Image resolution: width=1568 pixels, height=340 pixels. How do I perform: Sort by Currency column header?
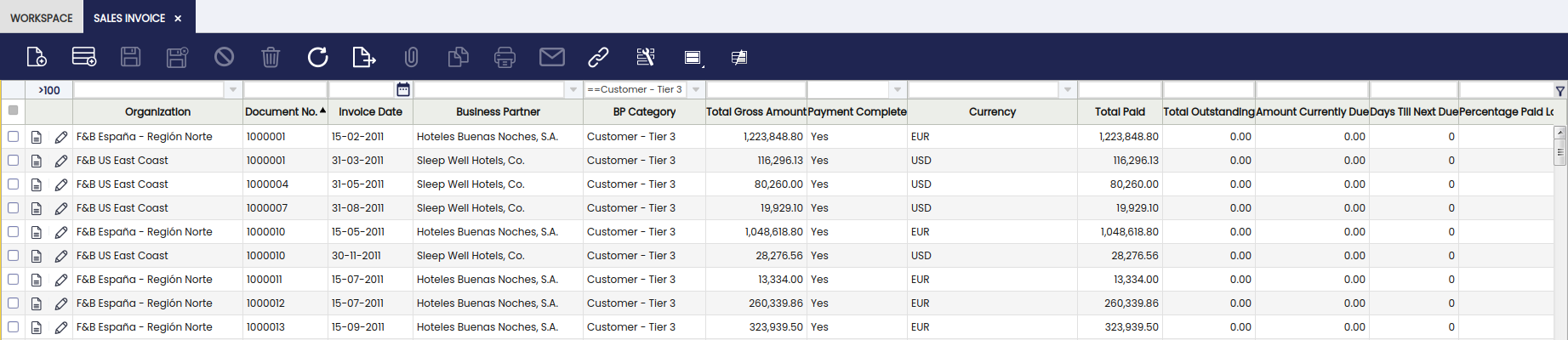992,111
